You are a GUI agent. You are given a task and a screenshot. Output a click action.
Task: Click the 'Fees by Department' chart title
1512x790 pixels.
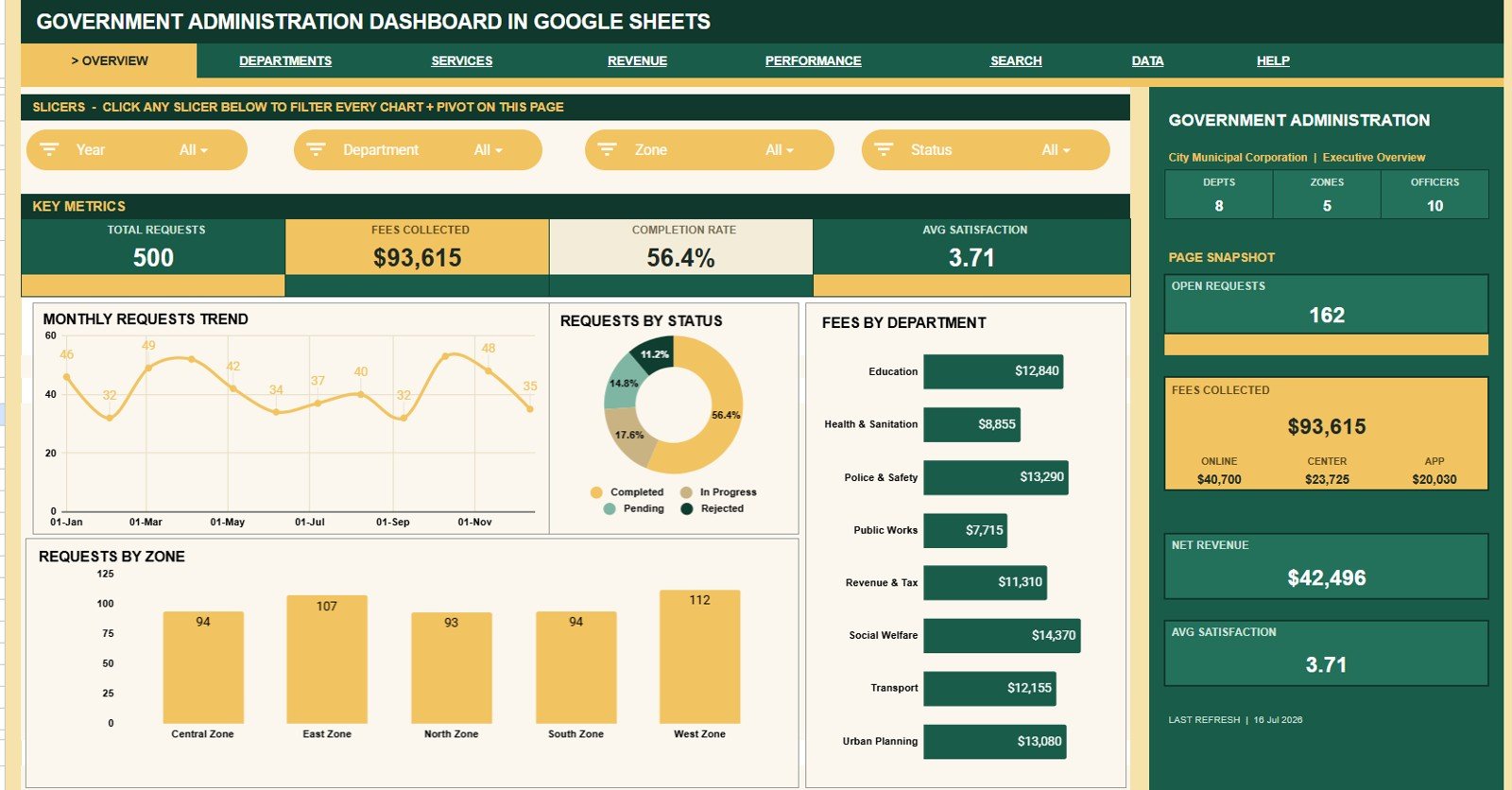coord(904,322)
